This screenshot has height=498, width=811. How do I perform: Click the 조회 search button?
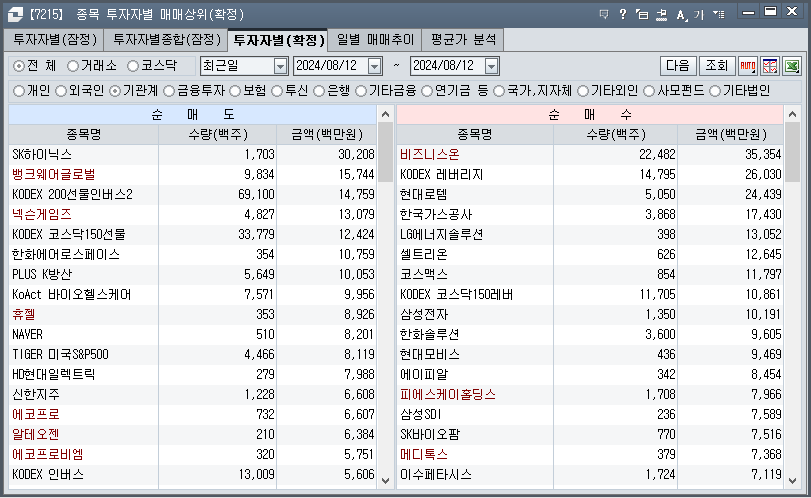point(717,66)
